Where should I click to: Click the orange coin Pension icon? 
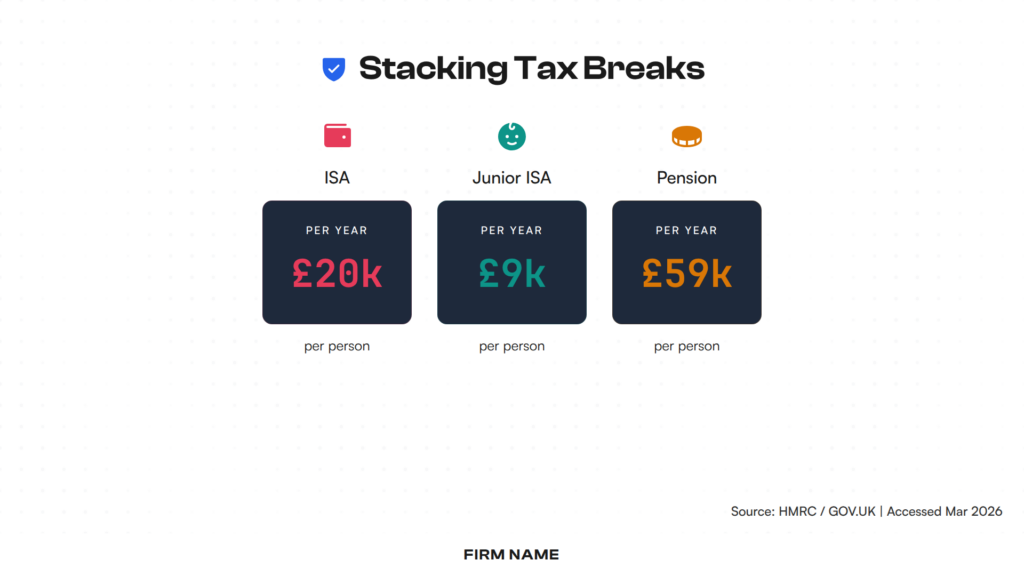686,136
